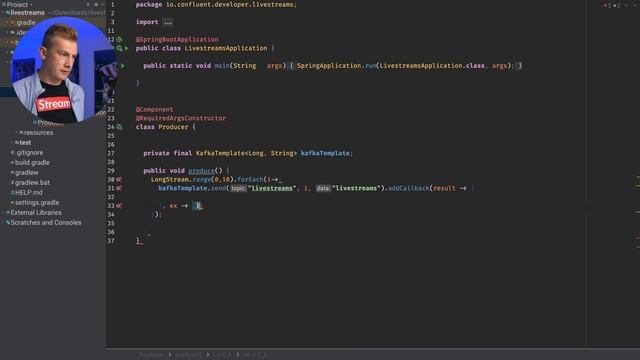The height and width of the screenshot is (360, 640).
Task: Click the topic parameter hint
Action: [238, 189]
